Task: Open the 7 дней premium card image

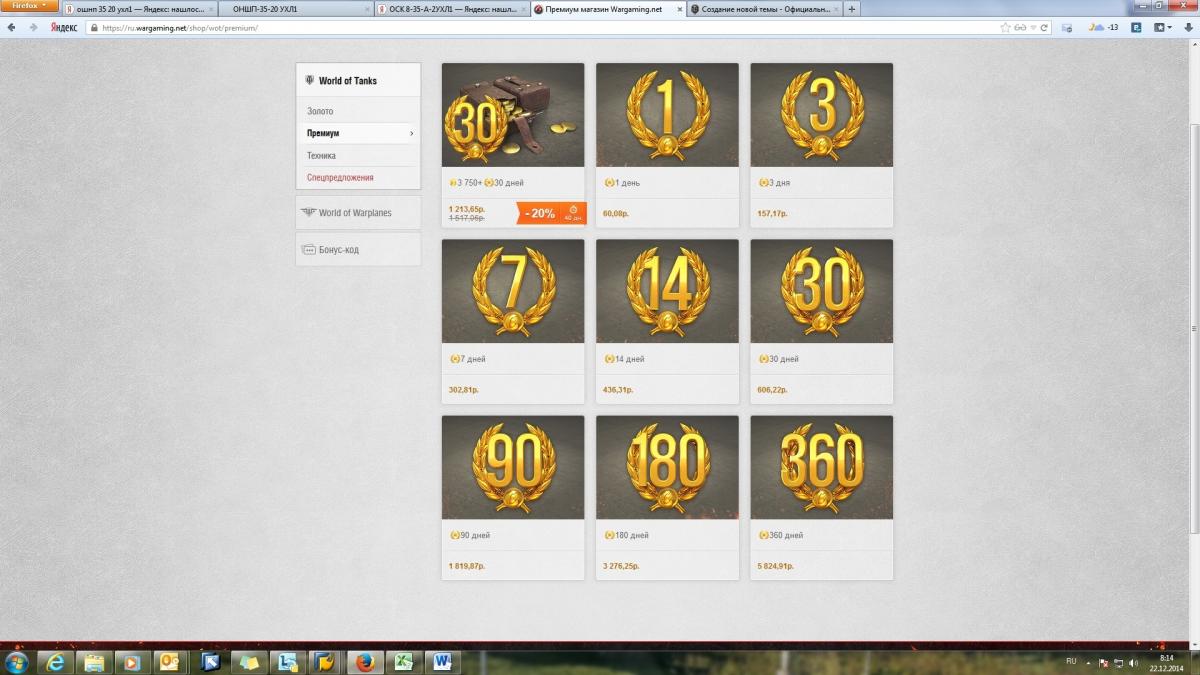Action: [513, 291]
